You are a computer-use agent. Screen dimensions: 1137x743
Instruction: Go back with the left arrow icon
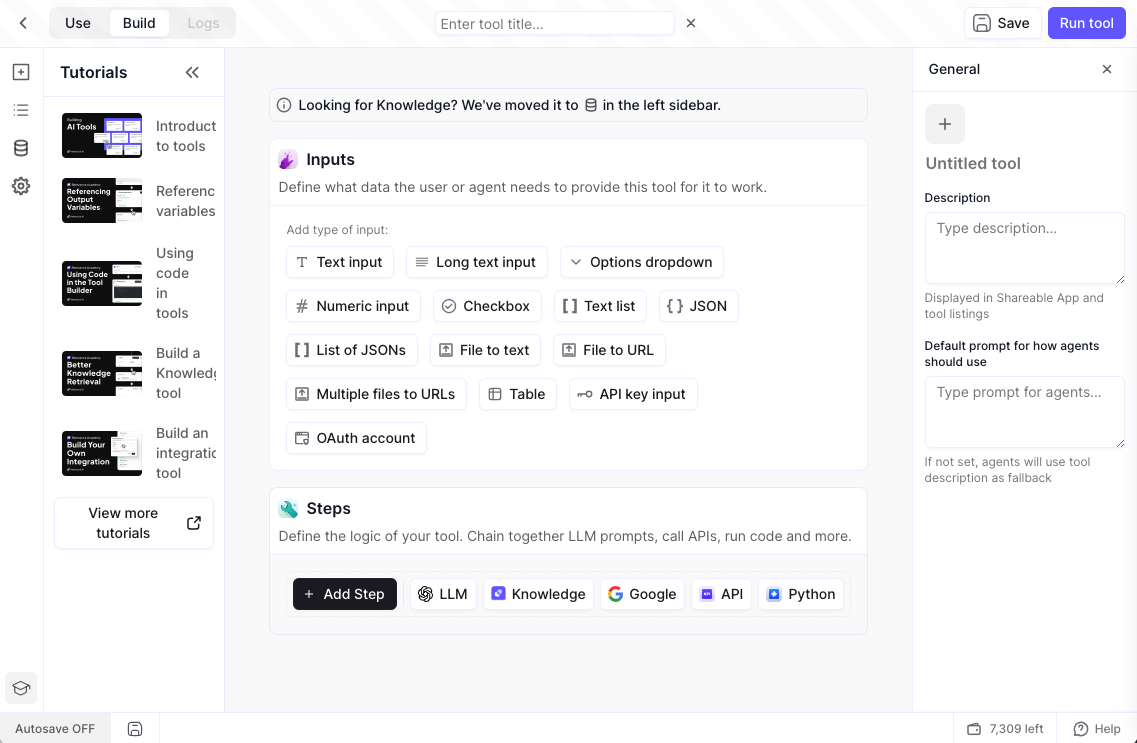(24, 23)
